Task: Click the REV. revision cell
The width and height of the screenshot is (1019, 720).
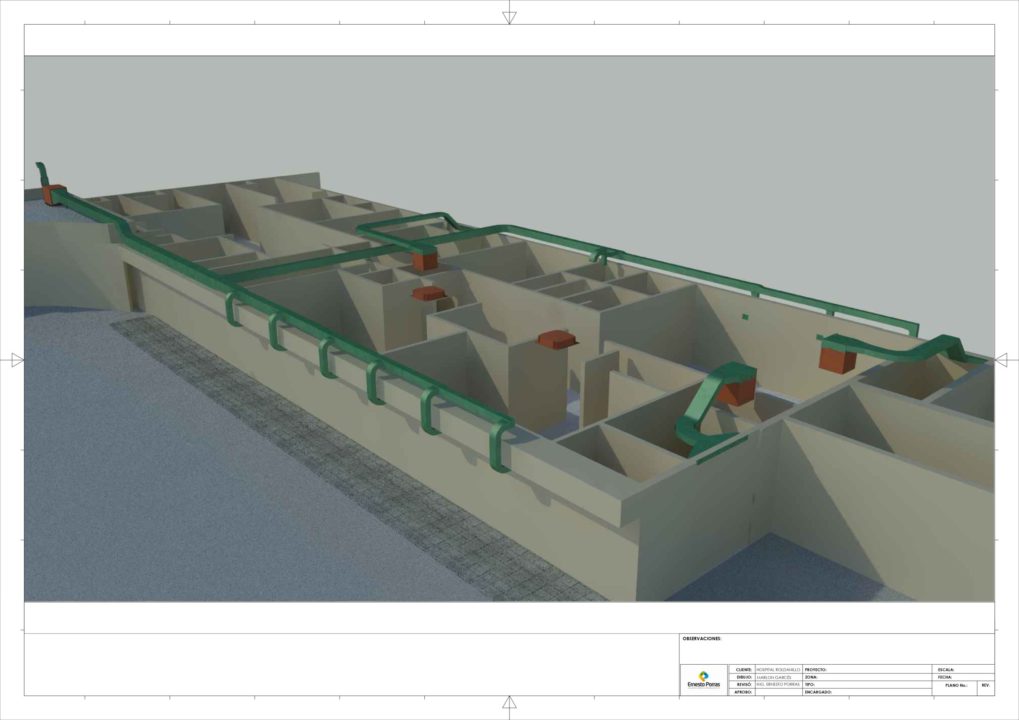Action: tap(986, 686)
